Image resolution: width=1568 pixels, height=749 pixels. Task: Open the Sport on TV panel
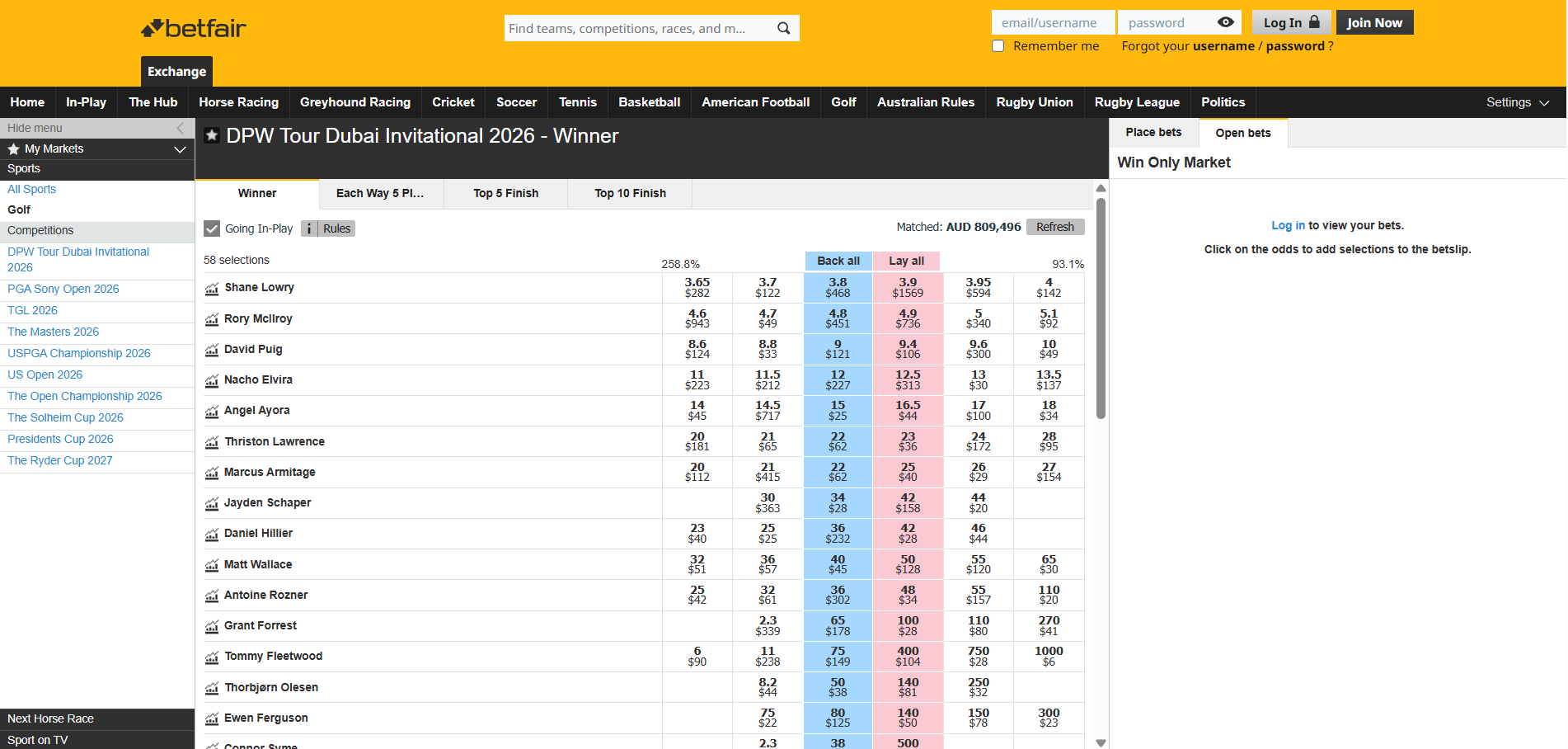point(97,740)
